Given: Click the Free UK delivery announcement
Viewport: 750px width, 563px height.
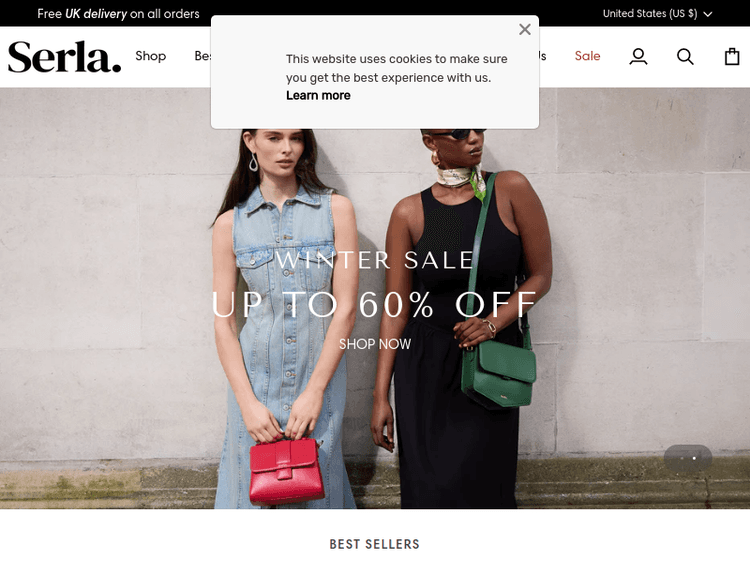Looking at the screenshot, I should [x=118, y=13].
